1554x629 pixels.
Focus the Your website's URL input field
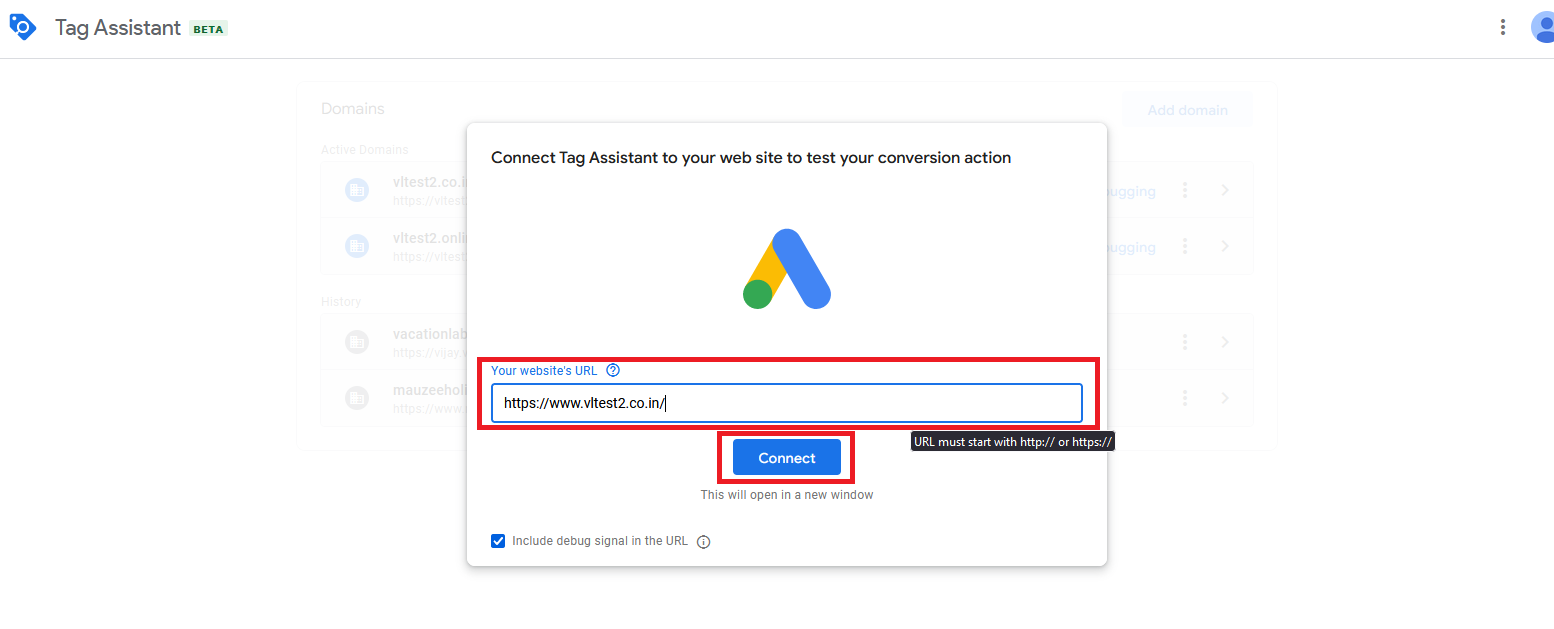click(786, 403)
